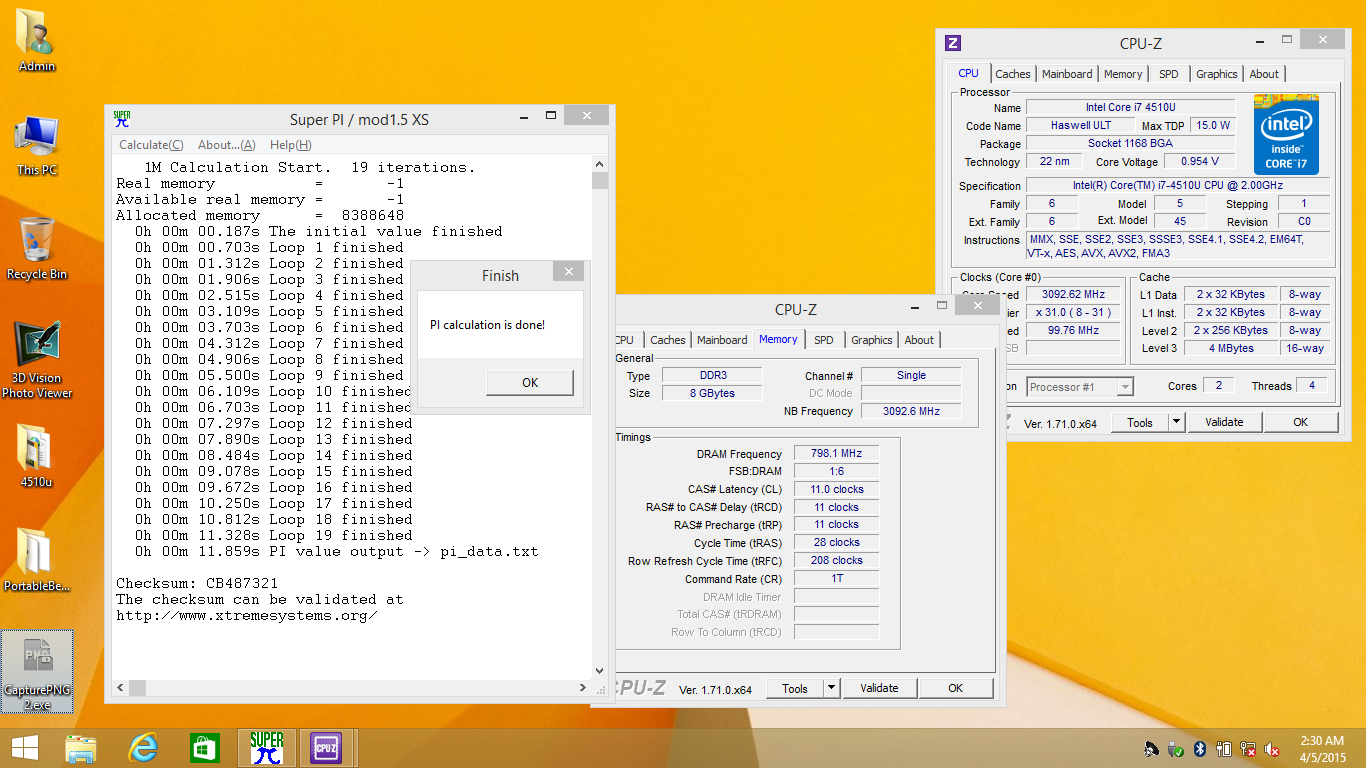Screen dimensions: 1366x768
Task: Click OK in the Memory CPU-Z window
Action: coord(956,688)
